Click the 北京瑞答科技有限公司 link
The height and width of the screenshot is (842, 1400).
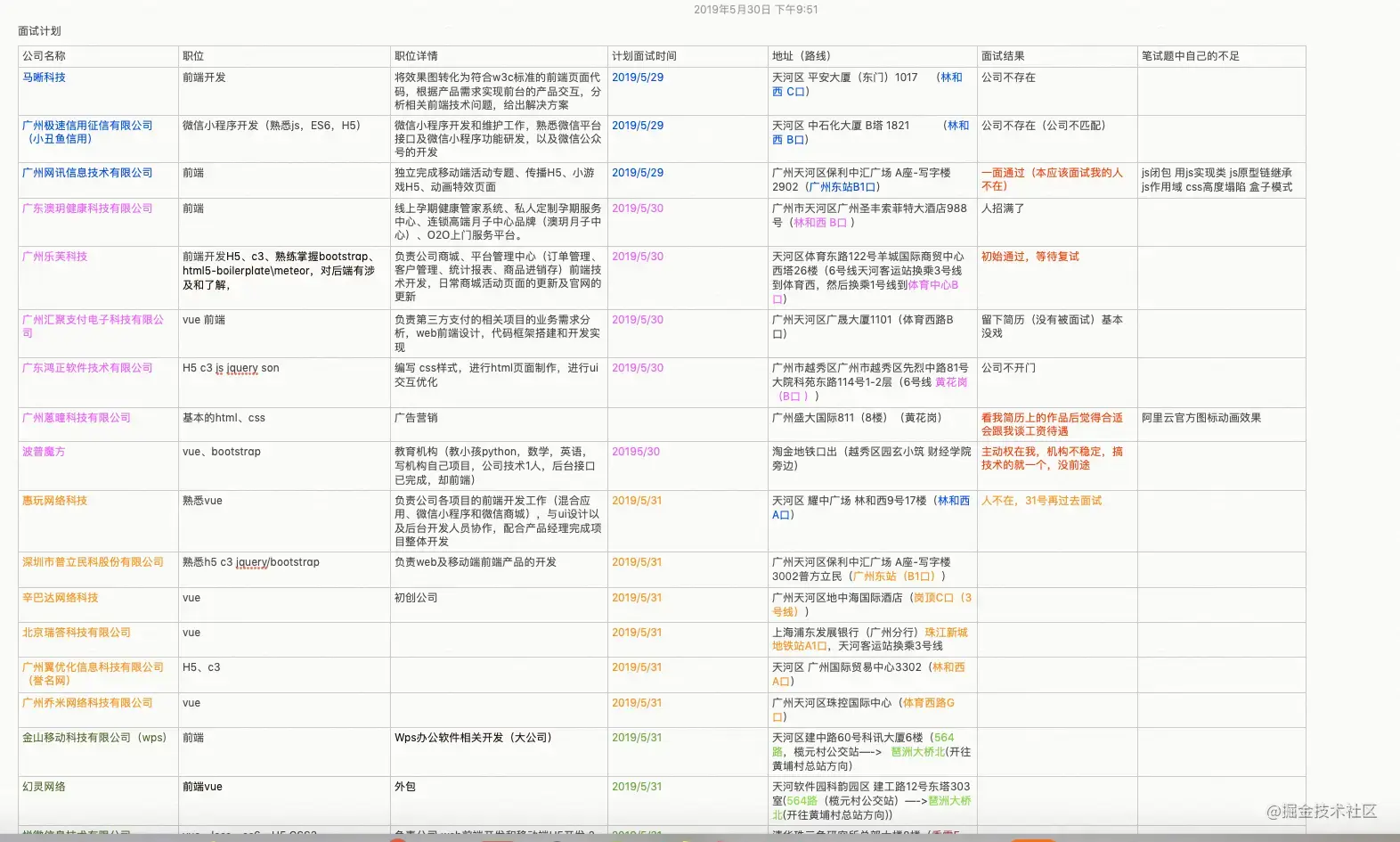click(77, 633)
